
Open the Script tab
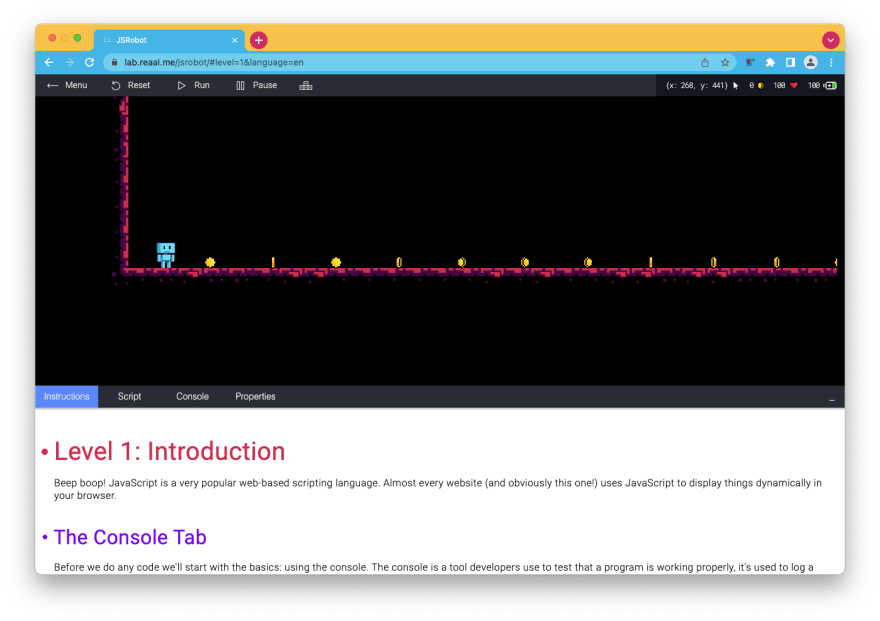pos(130,396)
